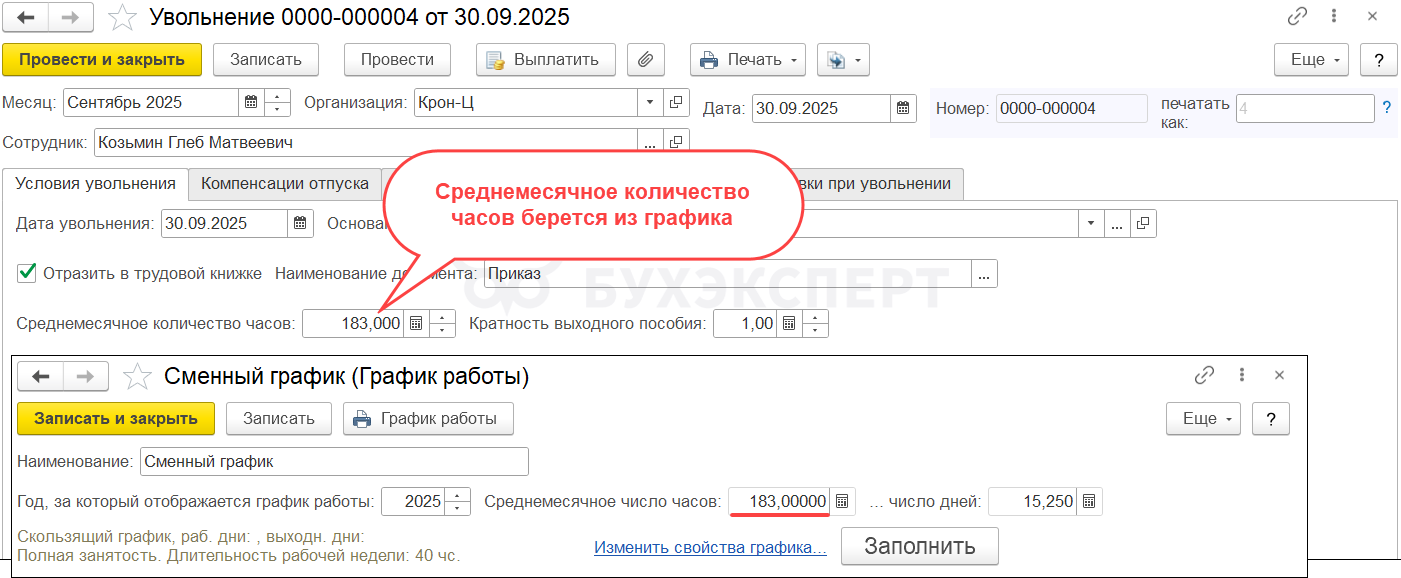Copy link to the Сменный график
The height and width of the screenshot is (578, 1401).
1205,375
